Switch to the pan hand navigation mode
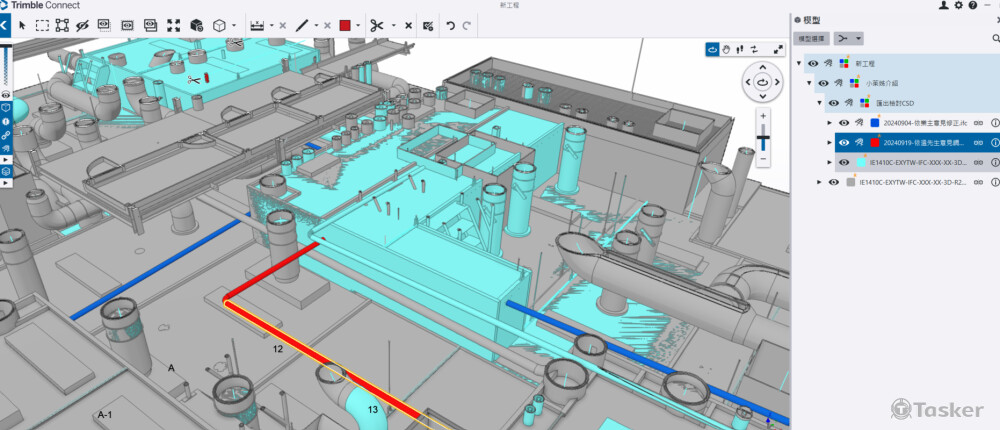The image size is (1000, 430). click(x=727, y=48)
